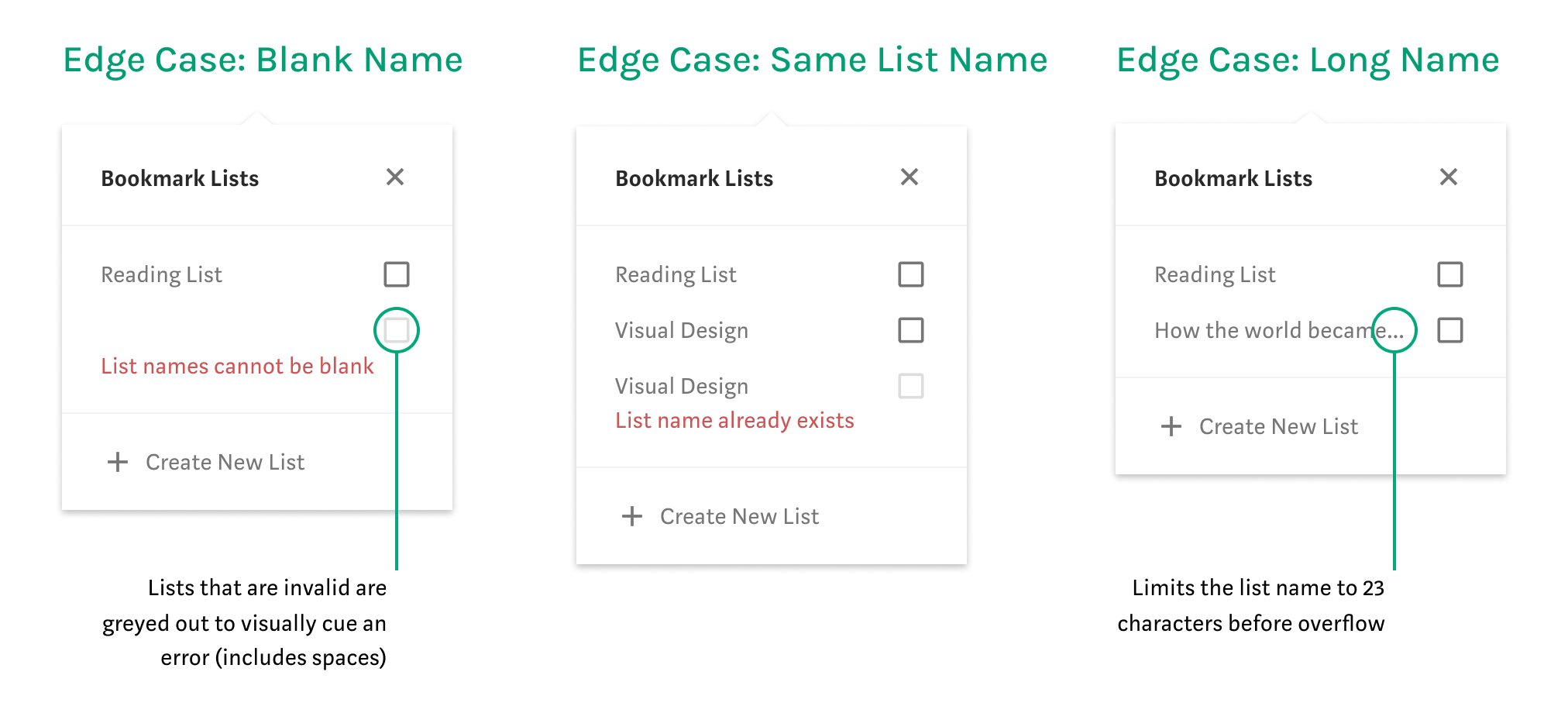
Task: Click the duplicate Visual Design name with error
Action: pos(682,386)
